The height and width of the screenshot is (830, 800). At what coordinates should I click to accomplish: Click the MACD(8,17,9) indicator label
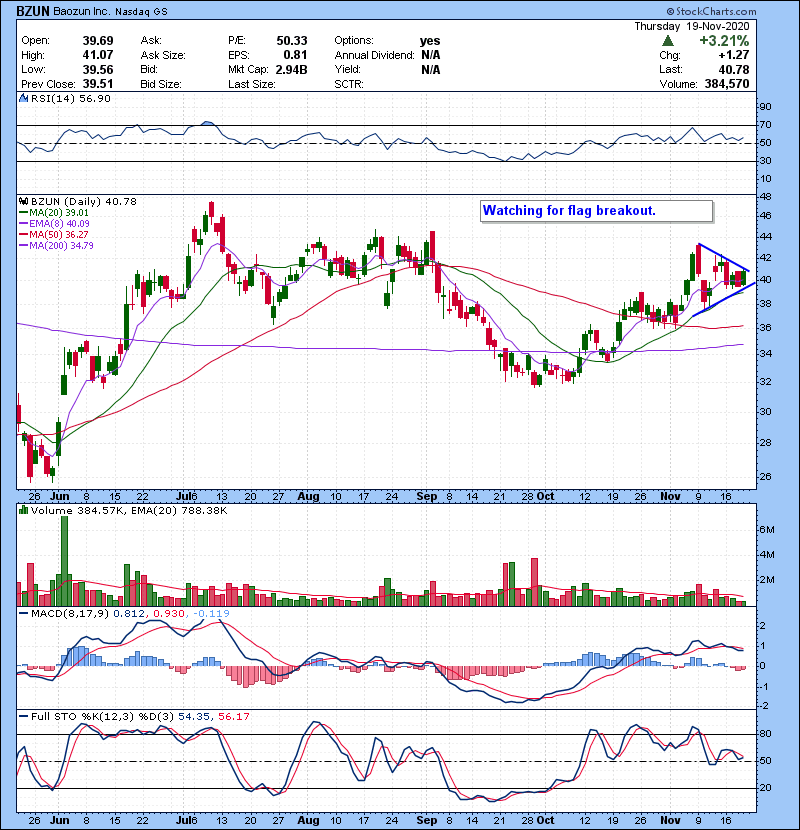[x=70, y=614]
